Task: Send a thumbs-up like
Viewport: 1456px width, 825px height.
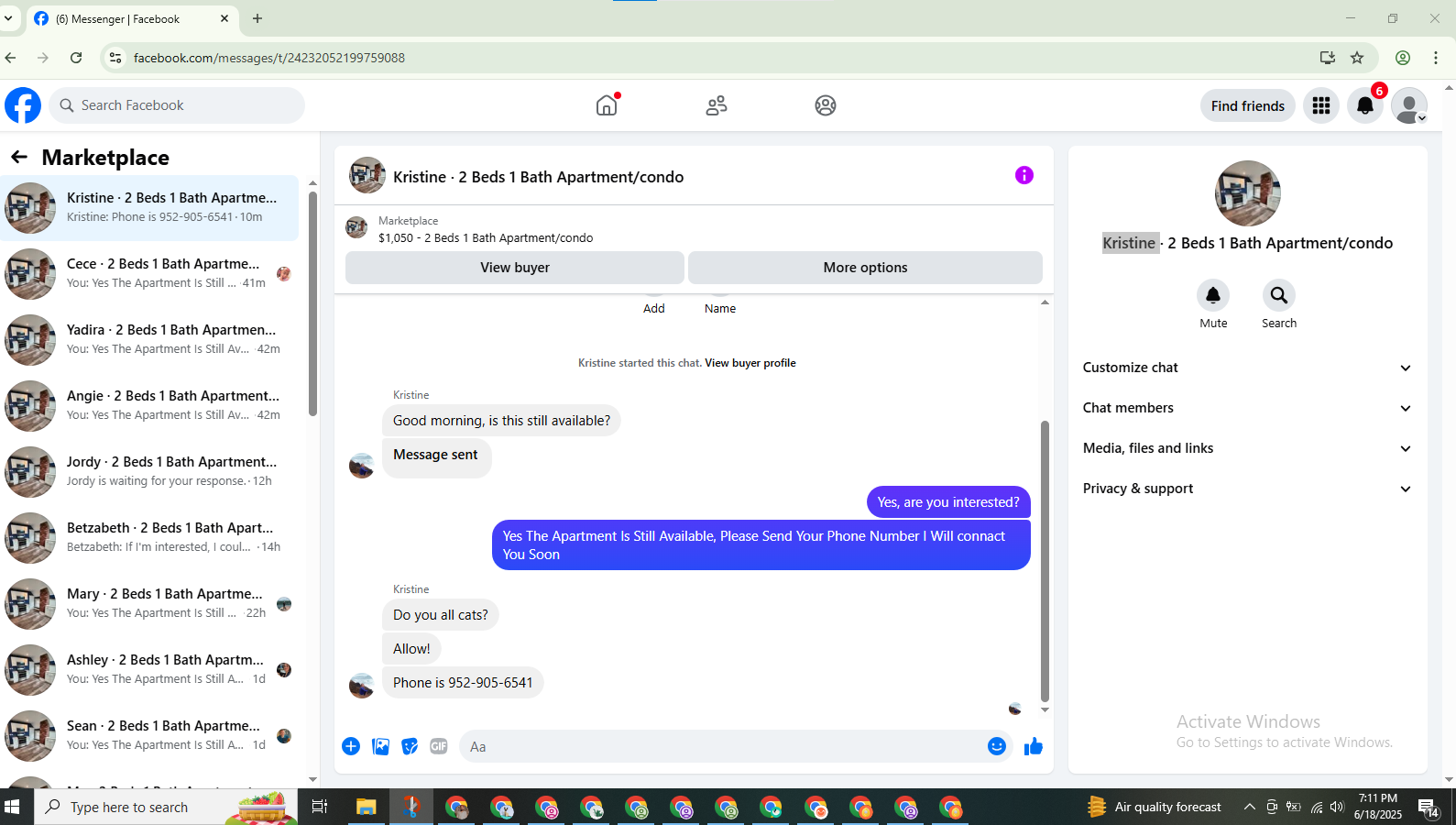Action: click(1034, 746)
